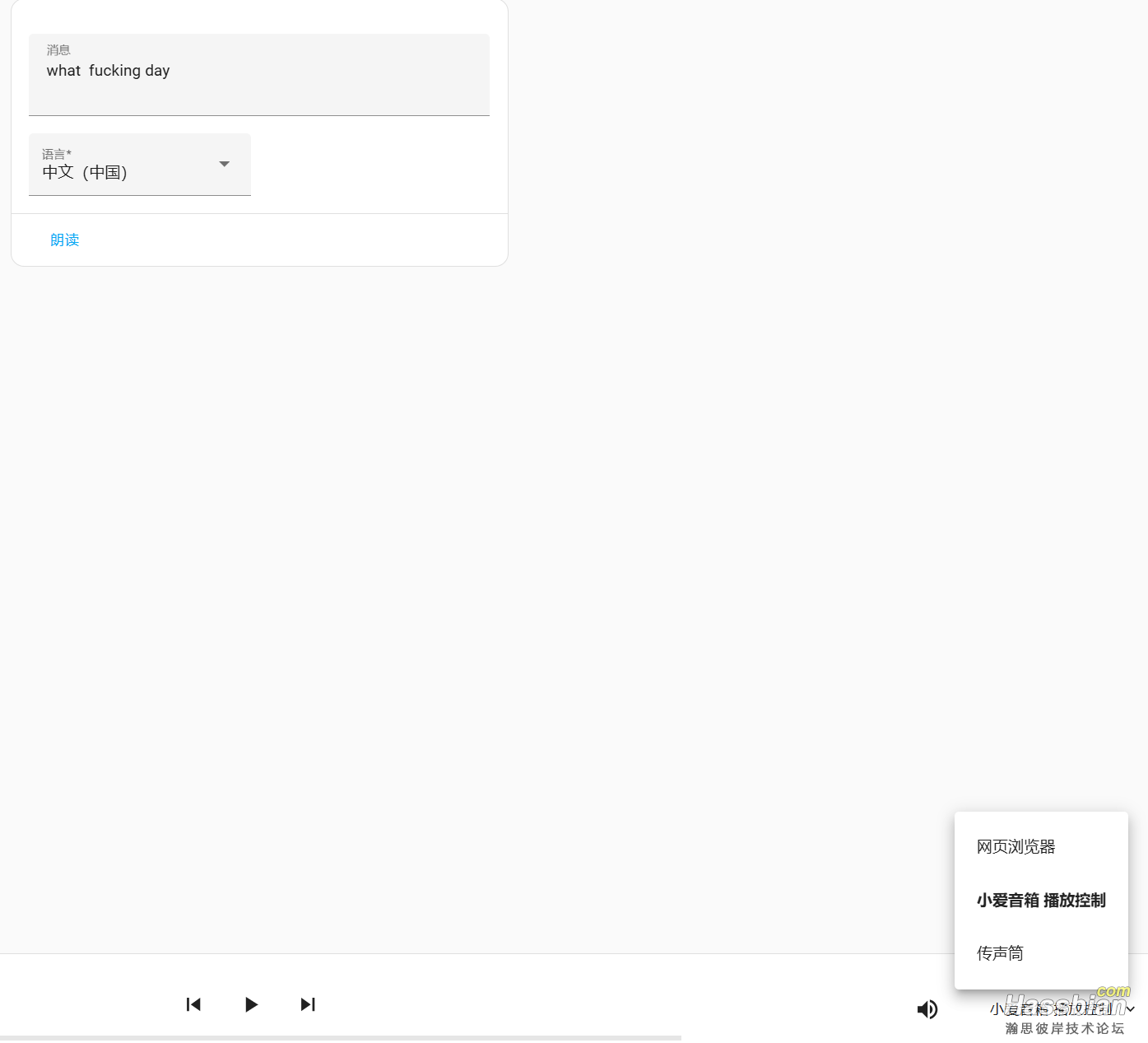Choose 小爱音箱 播放控制 in the popup menu

point(1041,900)
